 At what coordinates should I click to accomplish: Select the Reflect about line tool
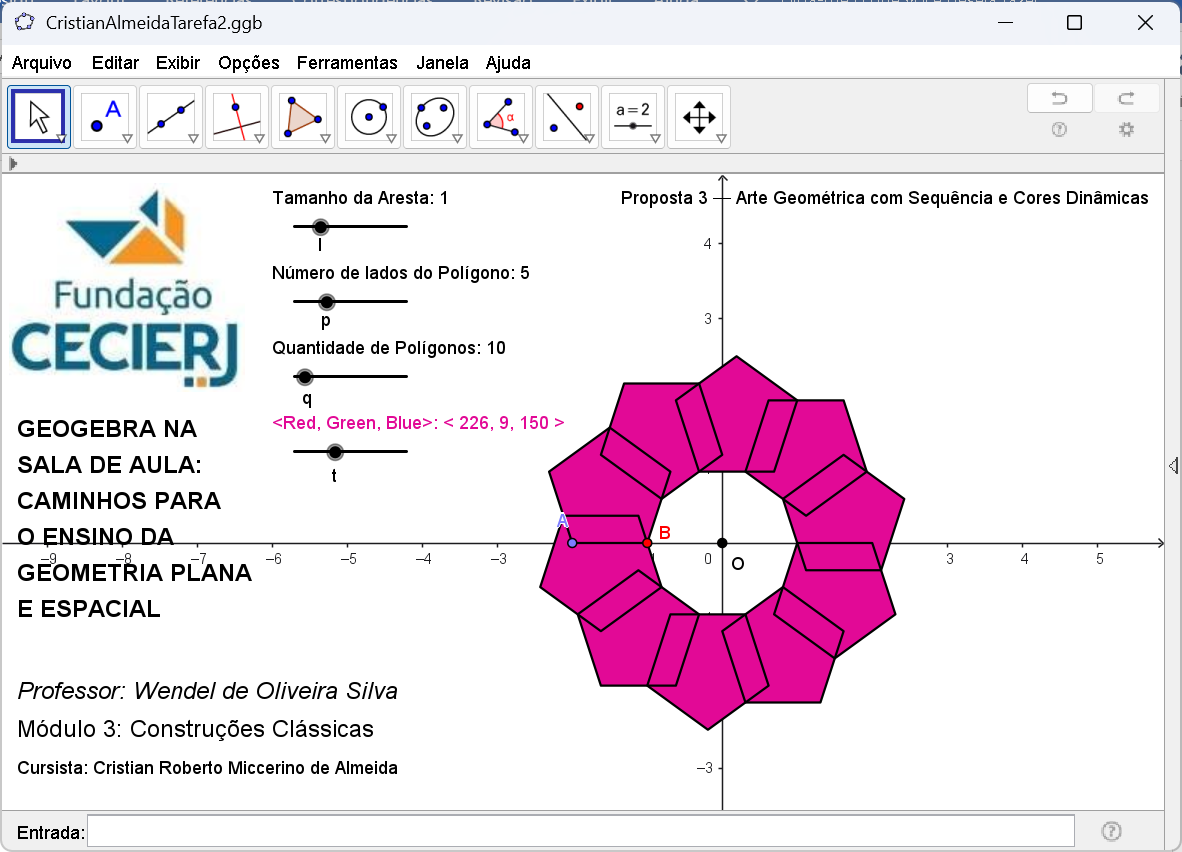click(567, 117)
